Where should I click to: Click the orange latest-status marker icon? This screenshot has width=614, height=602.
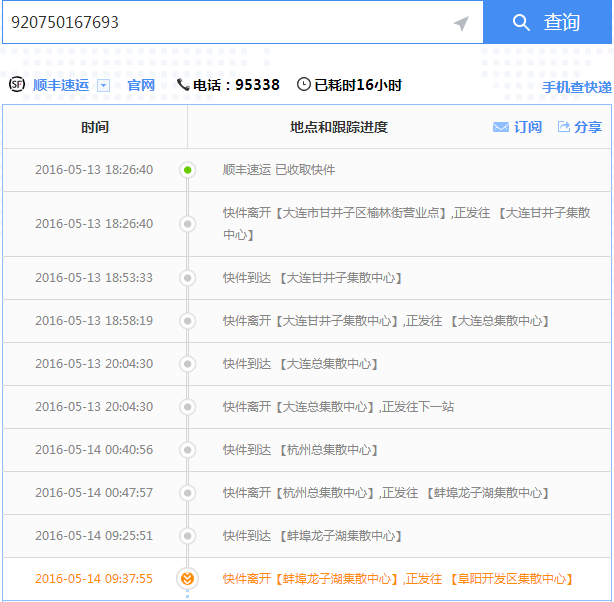[x=187, y=579]
